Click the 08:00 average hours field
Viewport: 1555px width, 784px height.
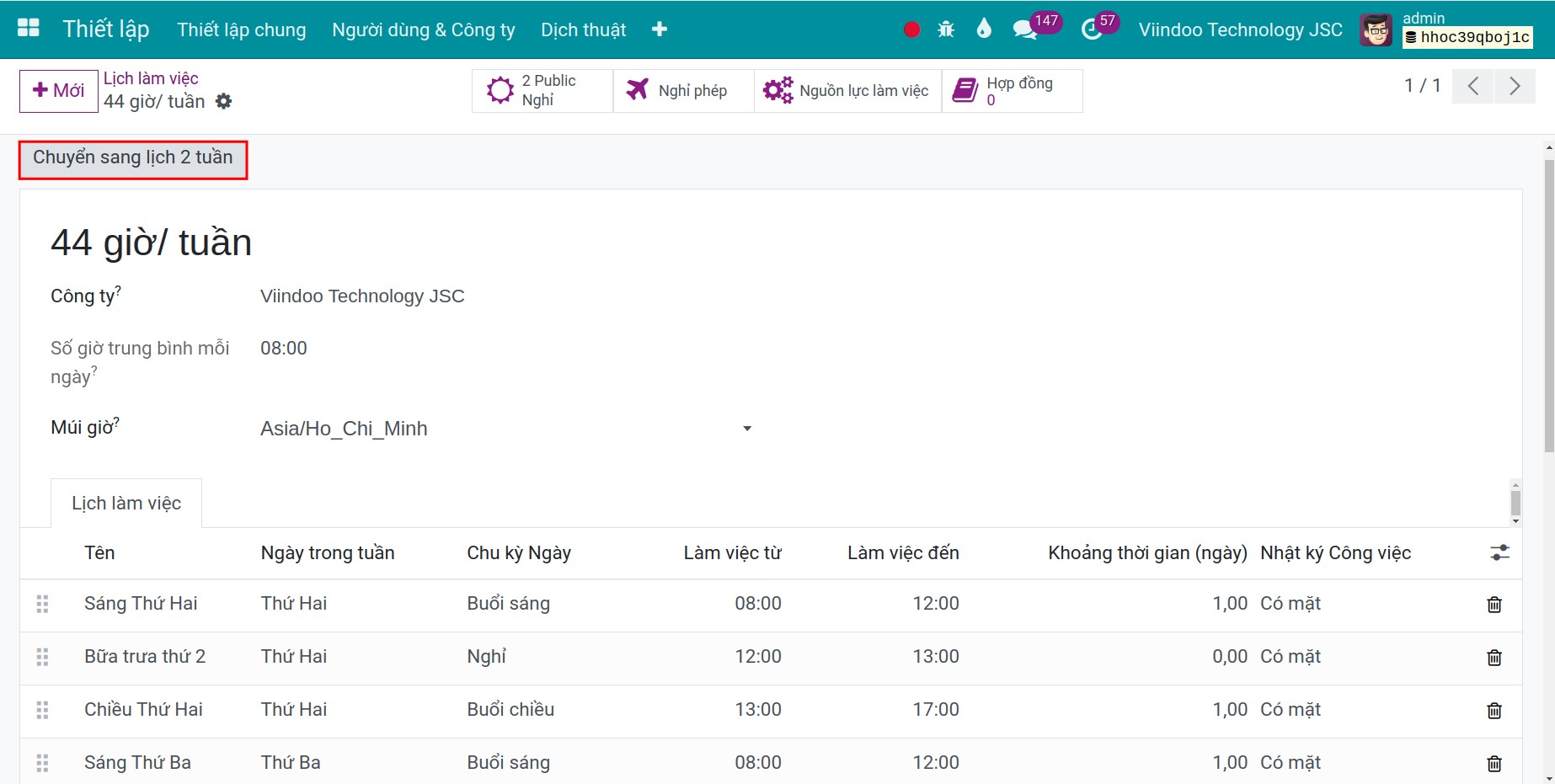click(x=284, y=348)
